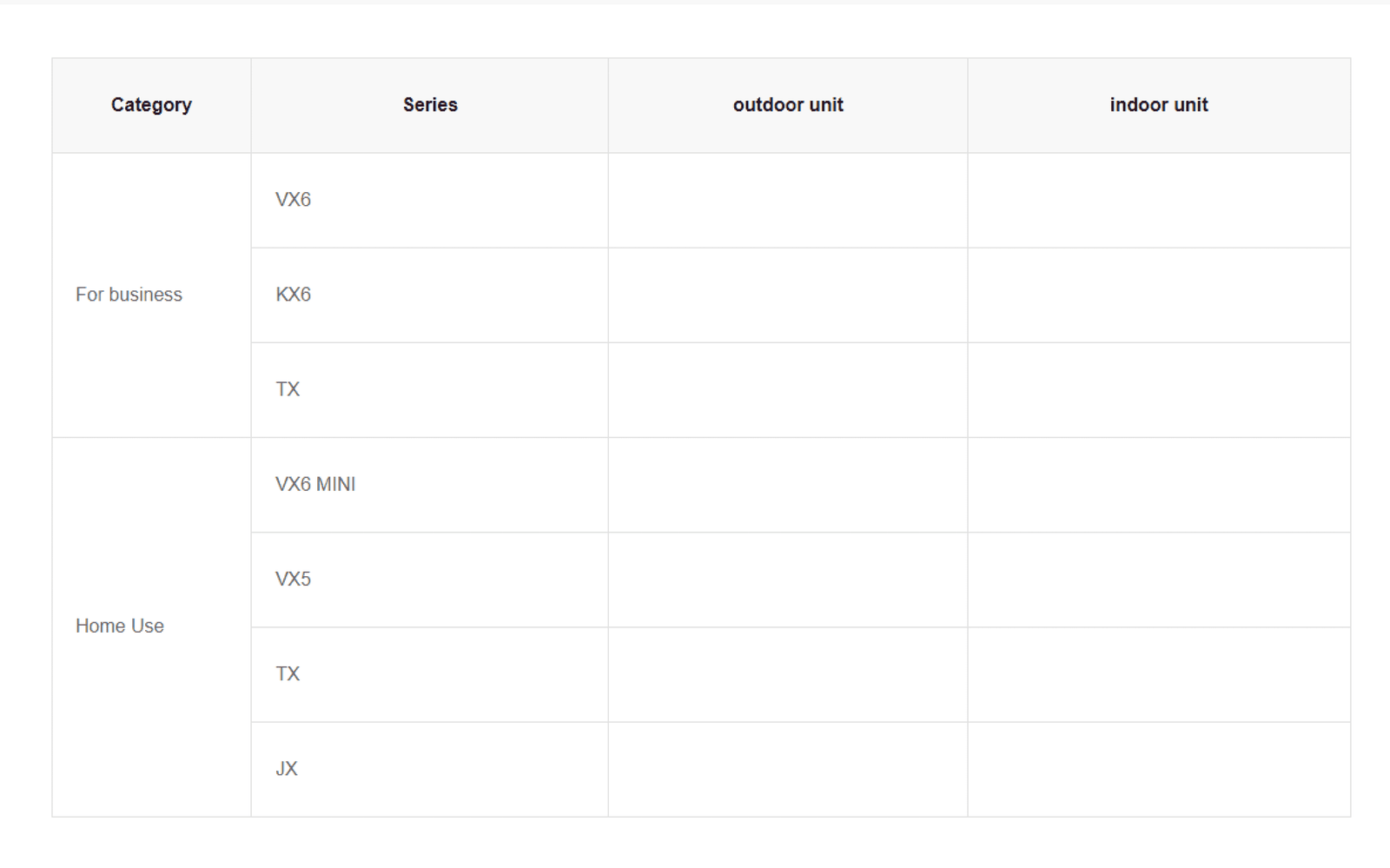Click empty indoor unit cell for VX5

coord(1159,579)
